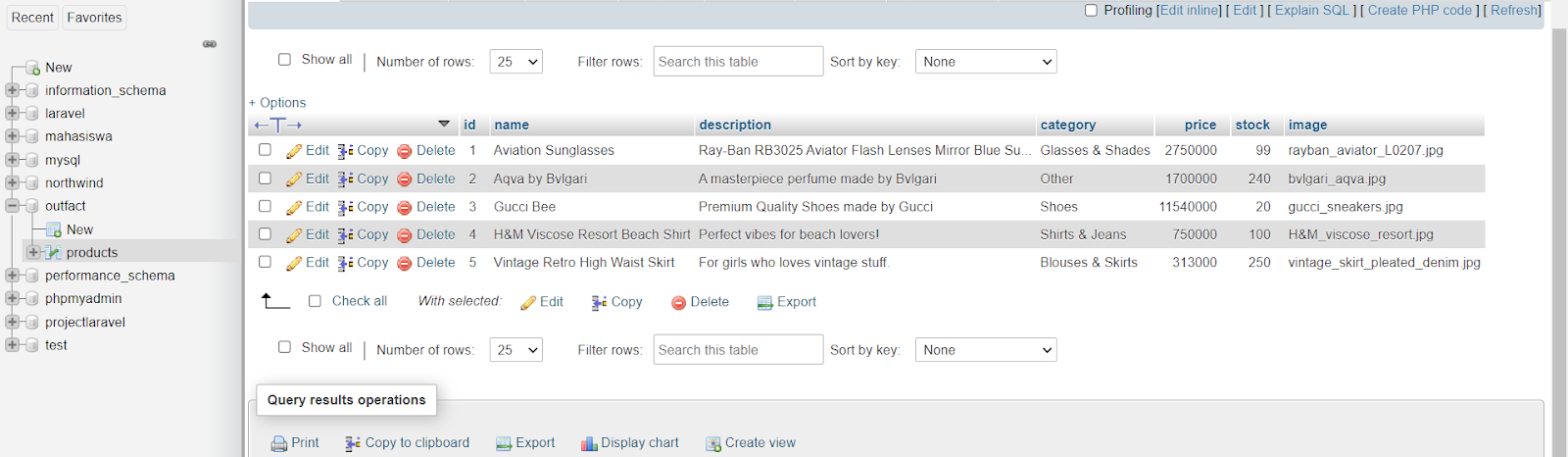Click the red Delete icon for Aqva by Bvlgari
Screen dimensions: 1568x457
click(405, 179)
